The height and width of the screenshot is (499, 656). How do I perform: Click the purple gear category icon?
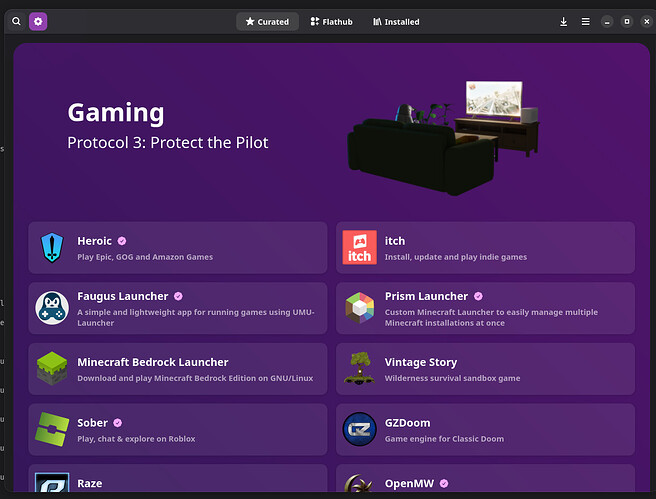coord(38,21)
